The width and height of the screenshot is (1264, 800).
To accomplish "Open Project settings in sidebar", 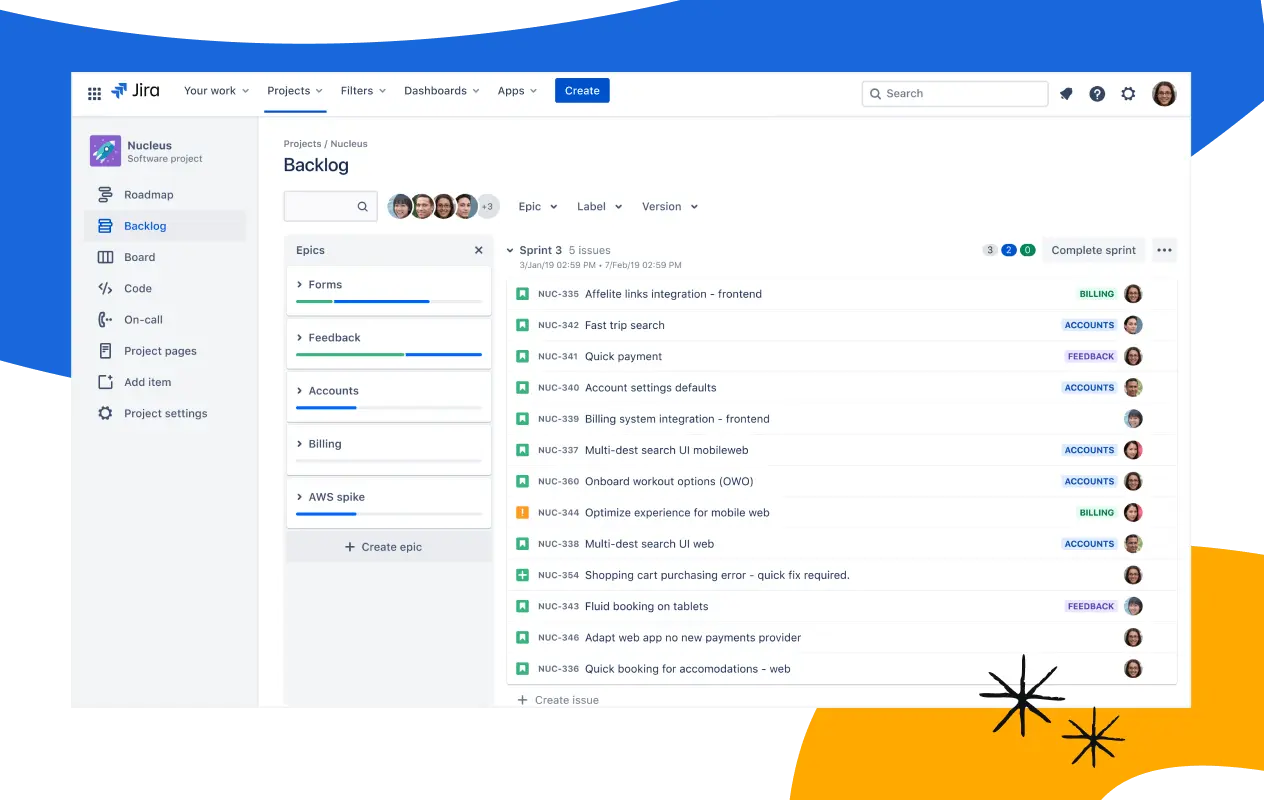I will 165,413.
